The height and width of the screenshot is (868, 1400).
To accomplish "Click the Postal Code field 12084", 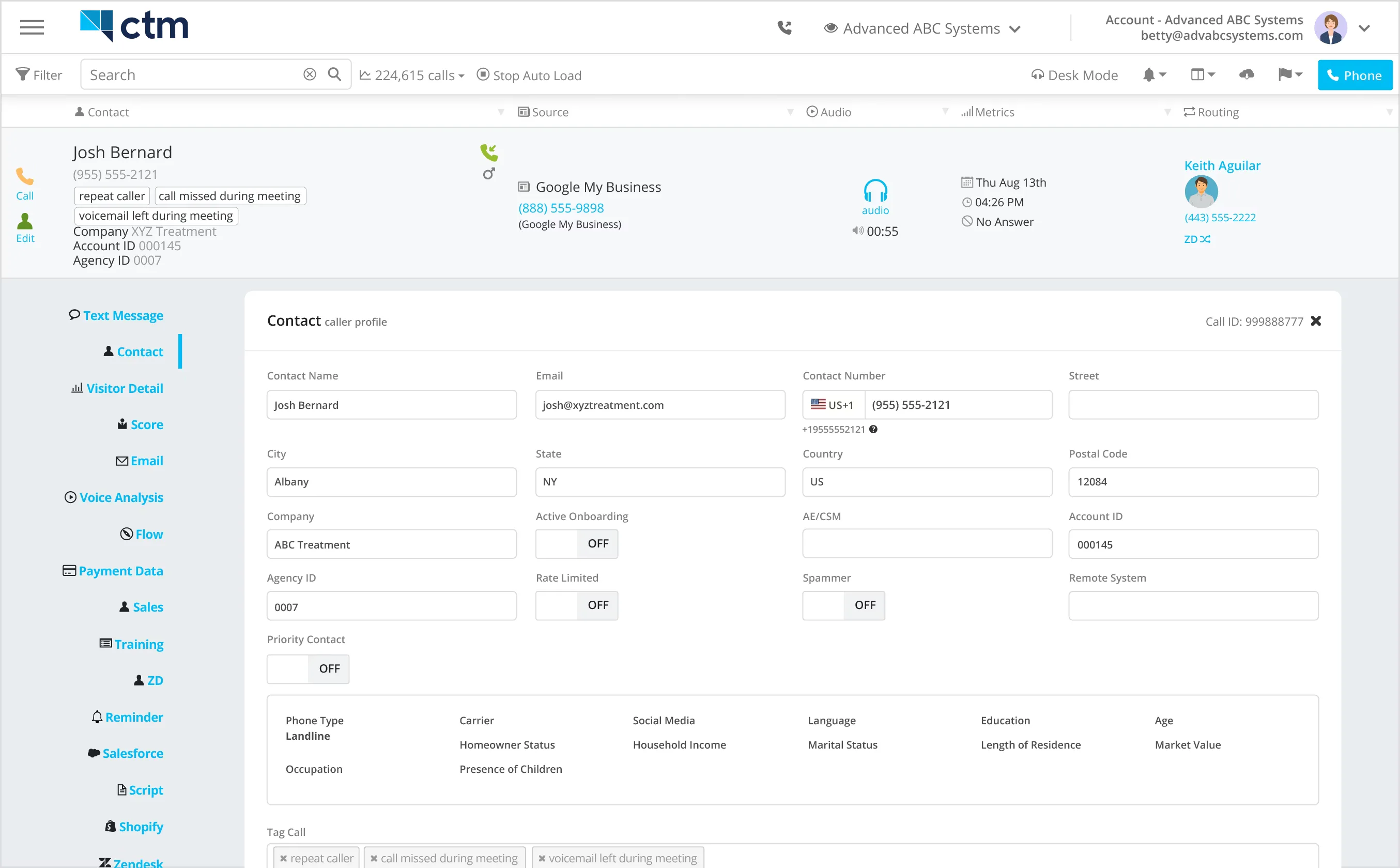I will point(1193,482).
